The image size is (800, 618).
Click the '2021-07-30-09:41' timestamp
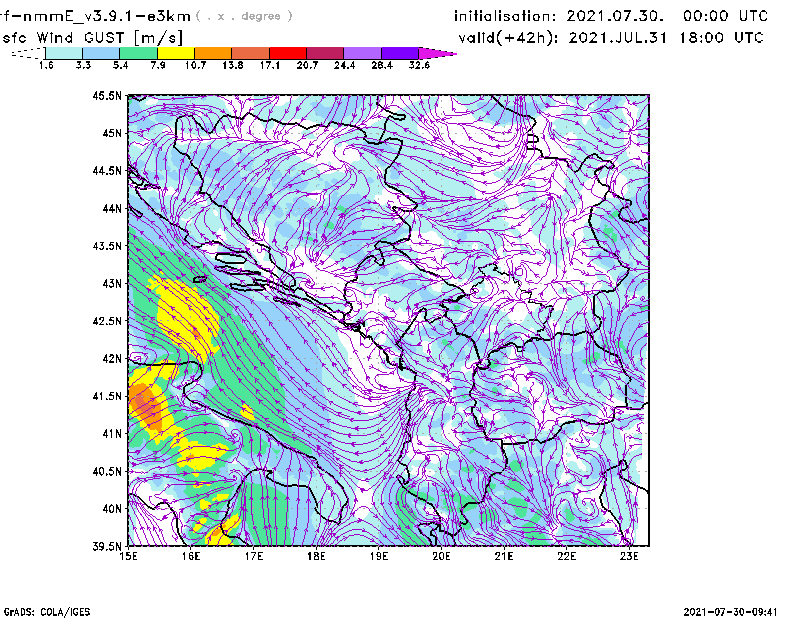coord(730,612)
